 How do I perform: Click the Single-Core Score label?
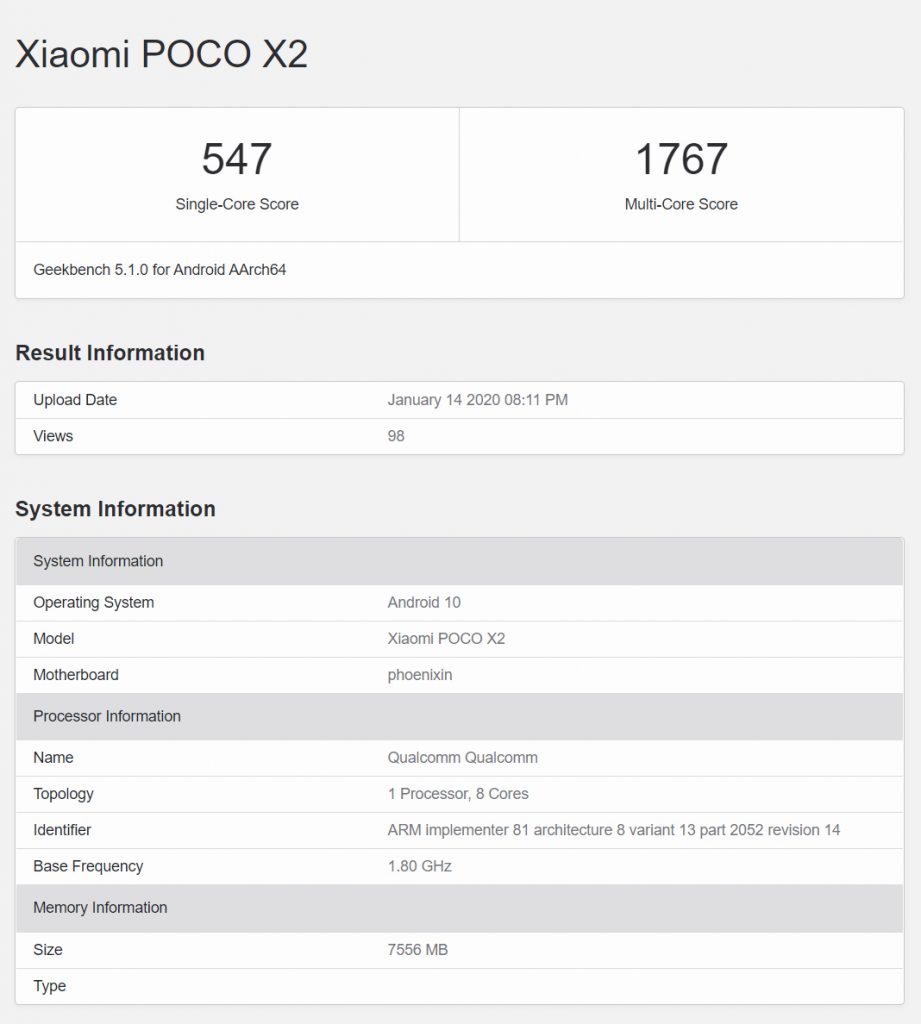click(237, 204)
